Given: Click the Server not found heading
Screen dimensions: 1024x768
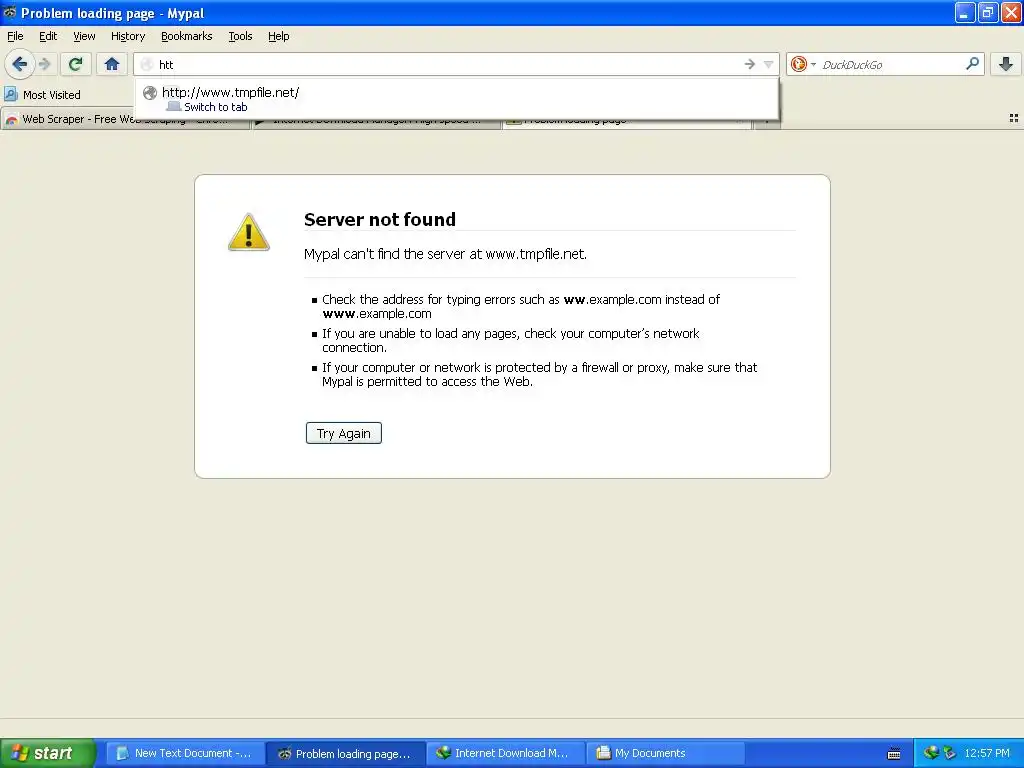Looking at the screenshot, I should (x=379, y=219).
